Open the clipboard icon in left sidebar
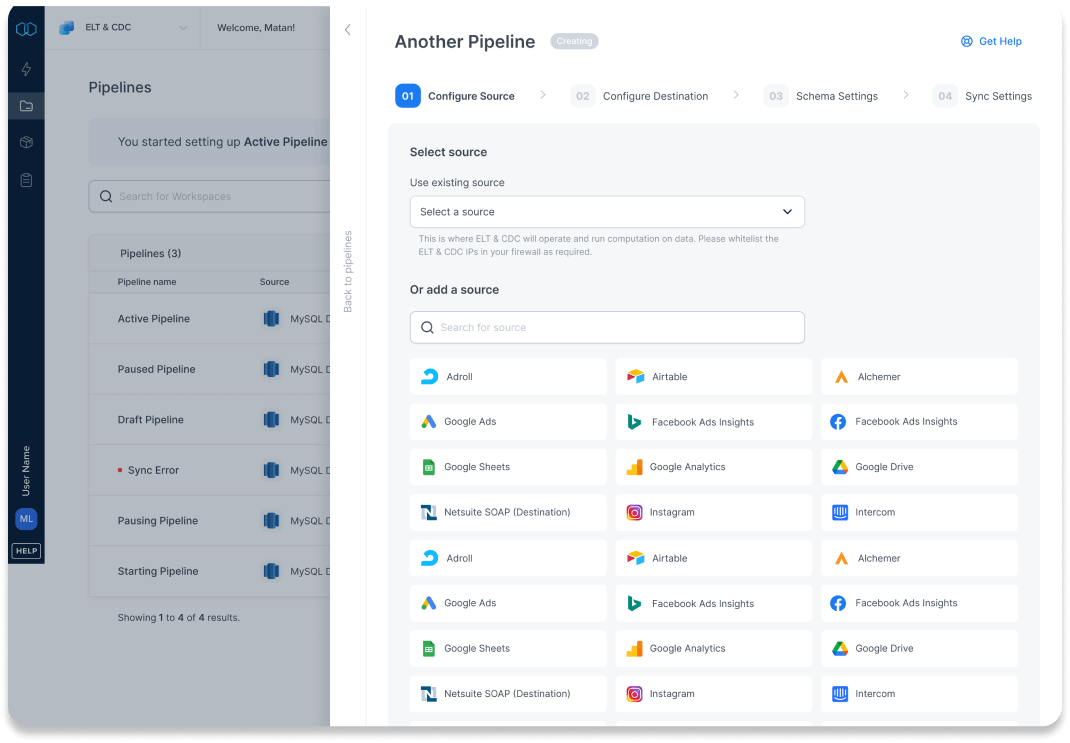Screen dimensions: 1070x743 click(26, 180)
